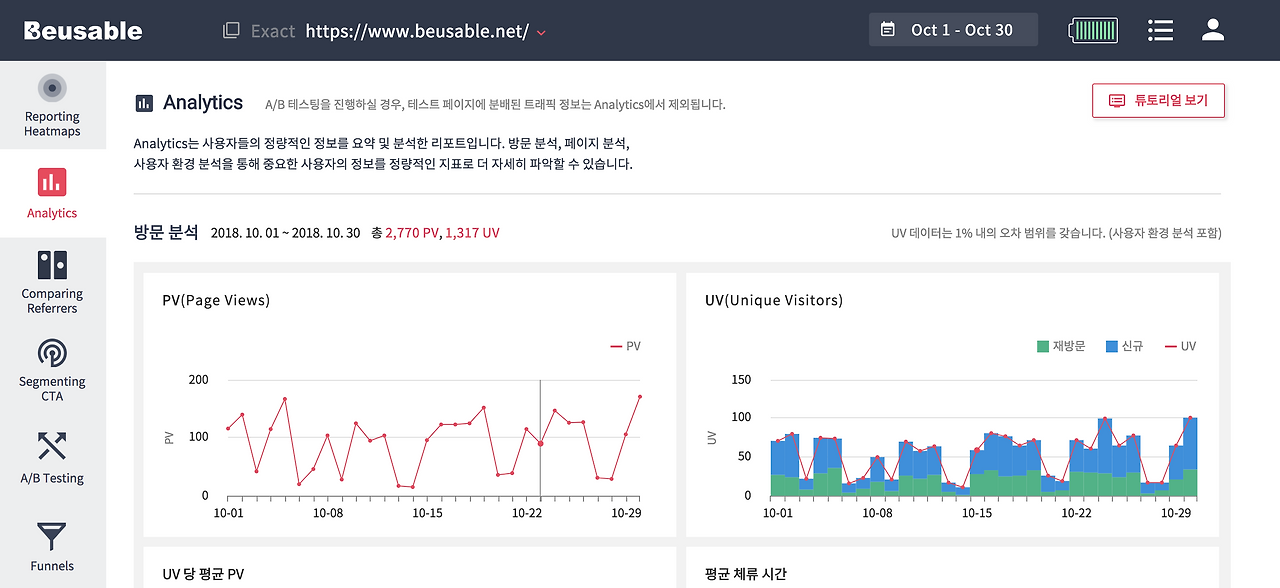Click the Beusable logo

tap(83, 29)
